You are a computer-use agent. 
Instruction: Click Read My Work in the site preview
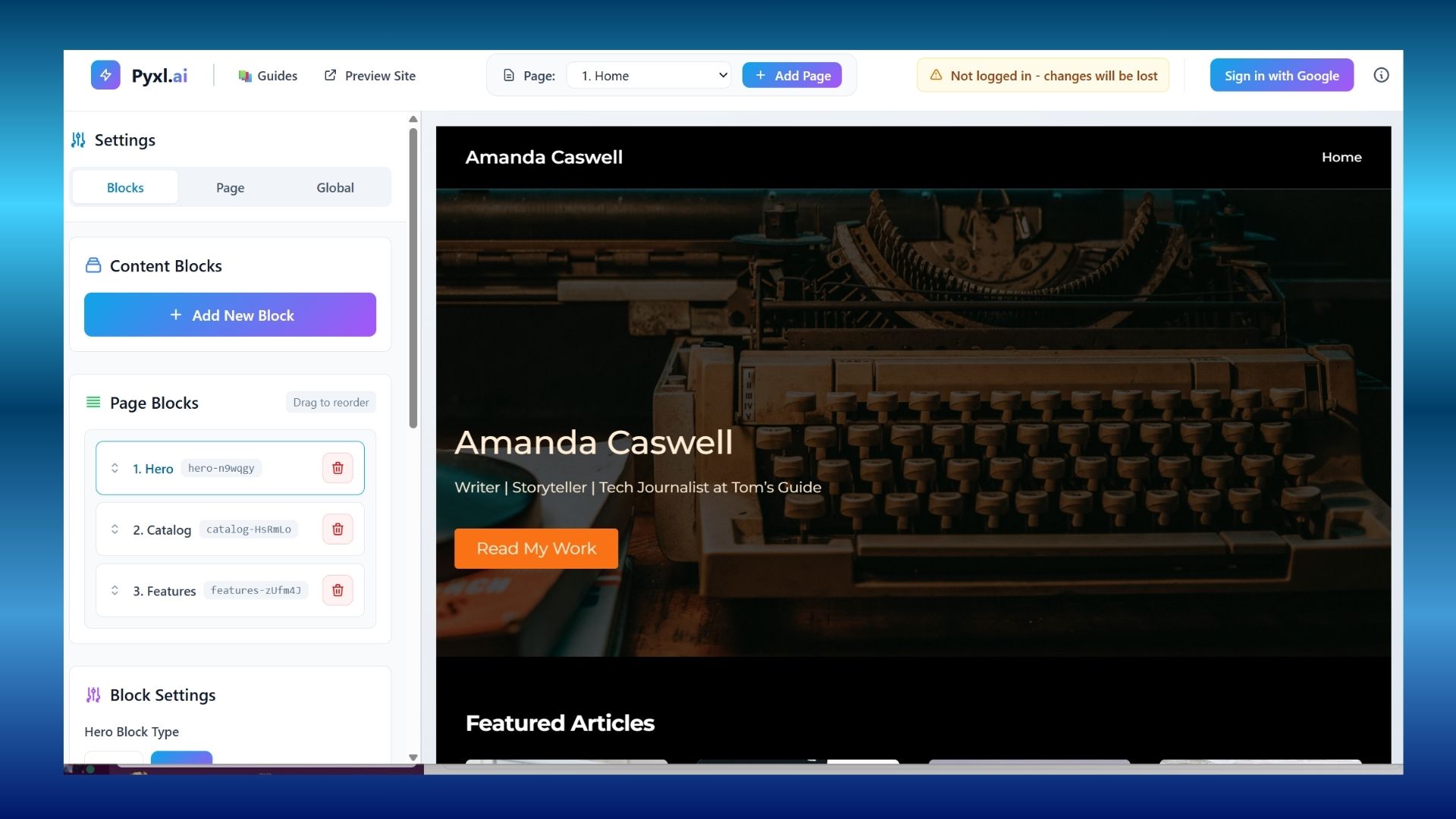535,548
